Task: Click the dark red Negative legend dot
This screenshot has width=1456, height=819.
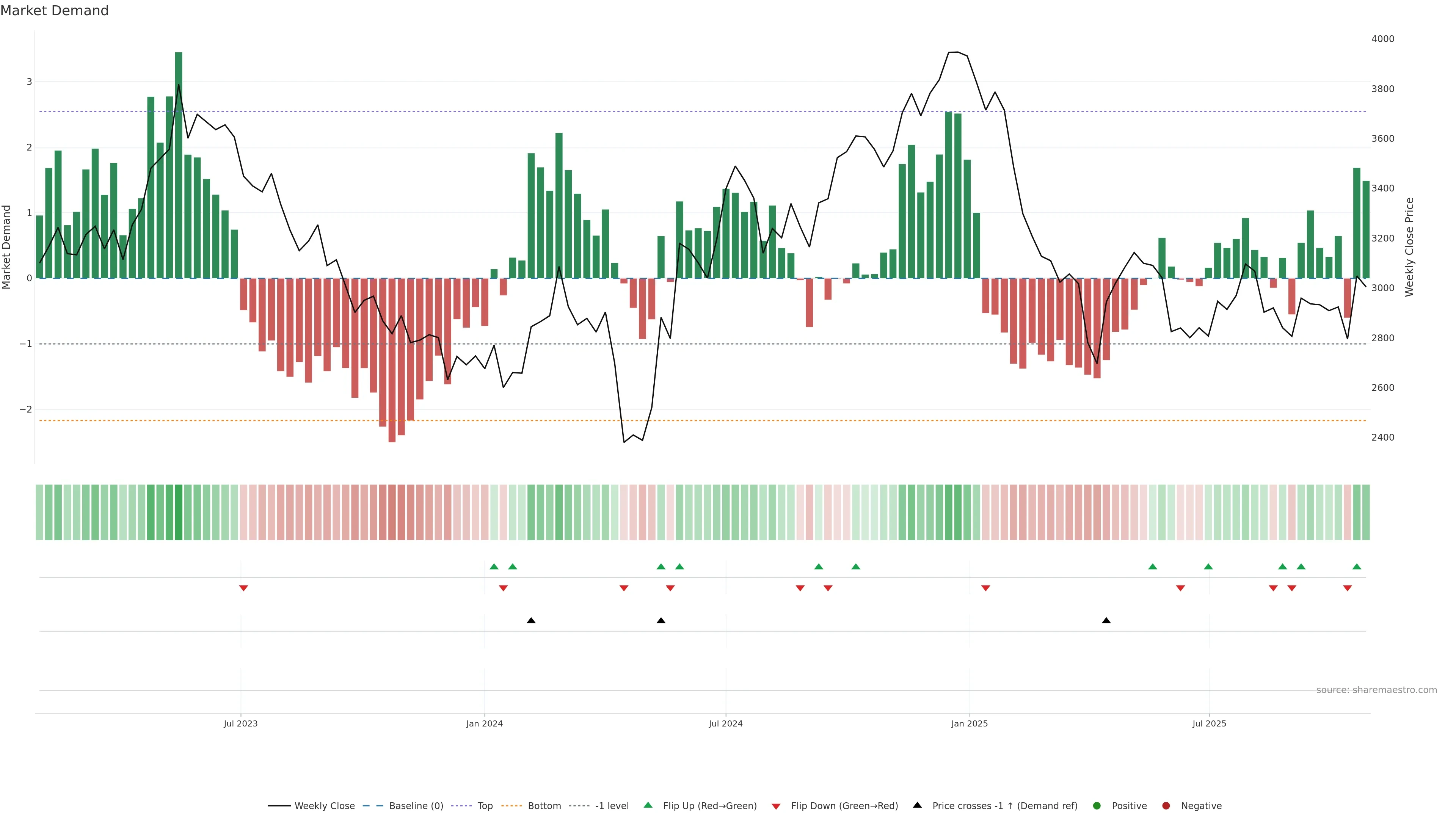Action: click(1166, 805)
